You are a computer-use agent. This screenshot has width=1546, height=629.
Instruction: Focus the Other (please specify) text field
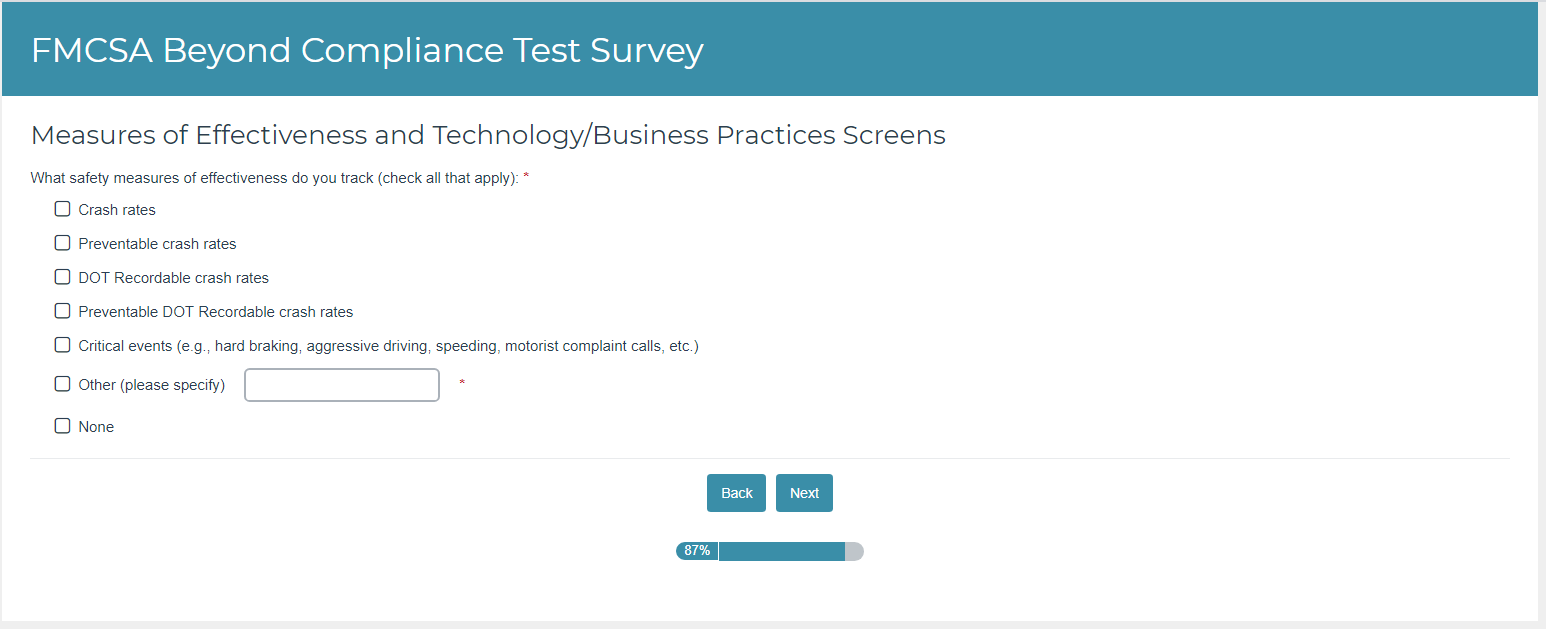click(341, 385)
